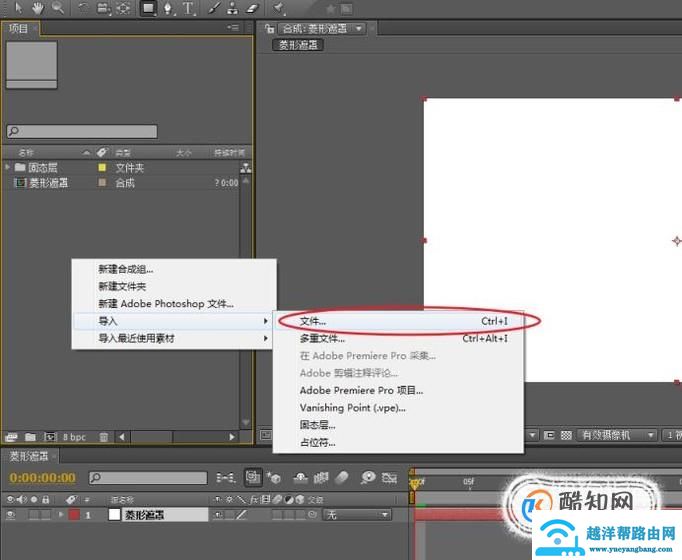The height and width of the screenshot is (560, 682).
Task: Open parent dropdown showing 无
Action: click(357, 515)
